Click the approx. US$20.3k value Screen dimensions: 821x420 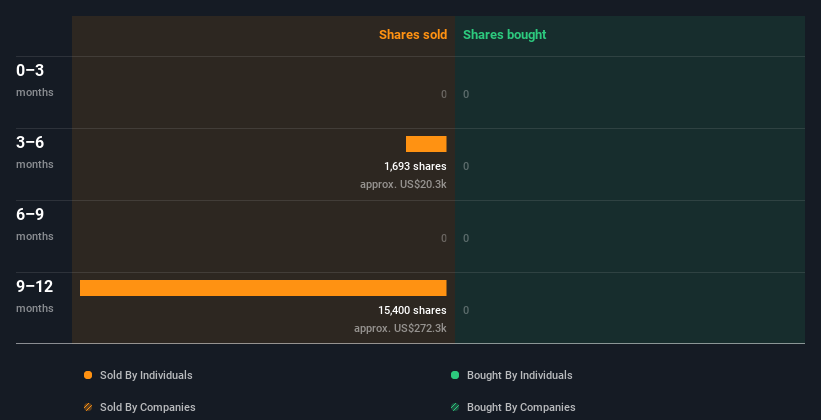coord(403,184)
